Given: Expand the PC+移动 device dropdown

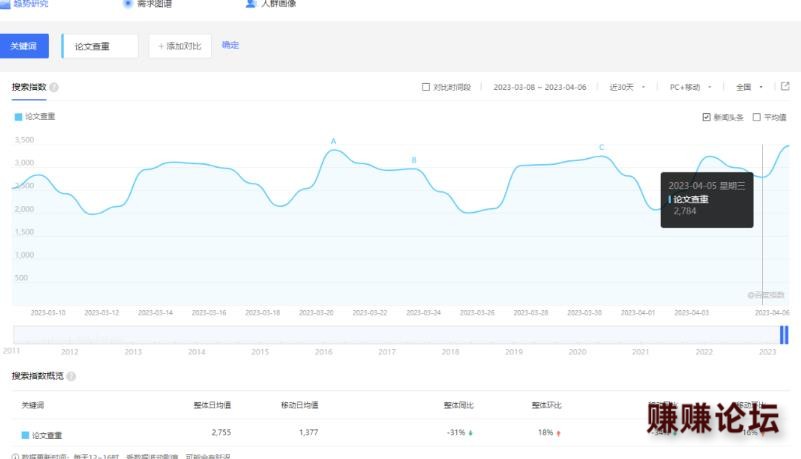Looking at the screenshot, I should click(x=691, y=87).
